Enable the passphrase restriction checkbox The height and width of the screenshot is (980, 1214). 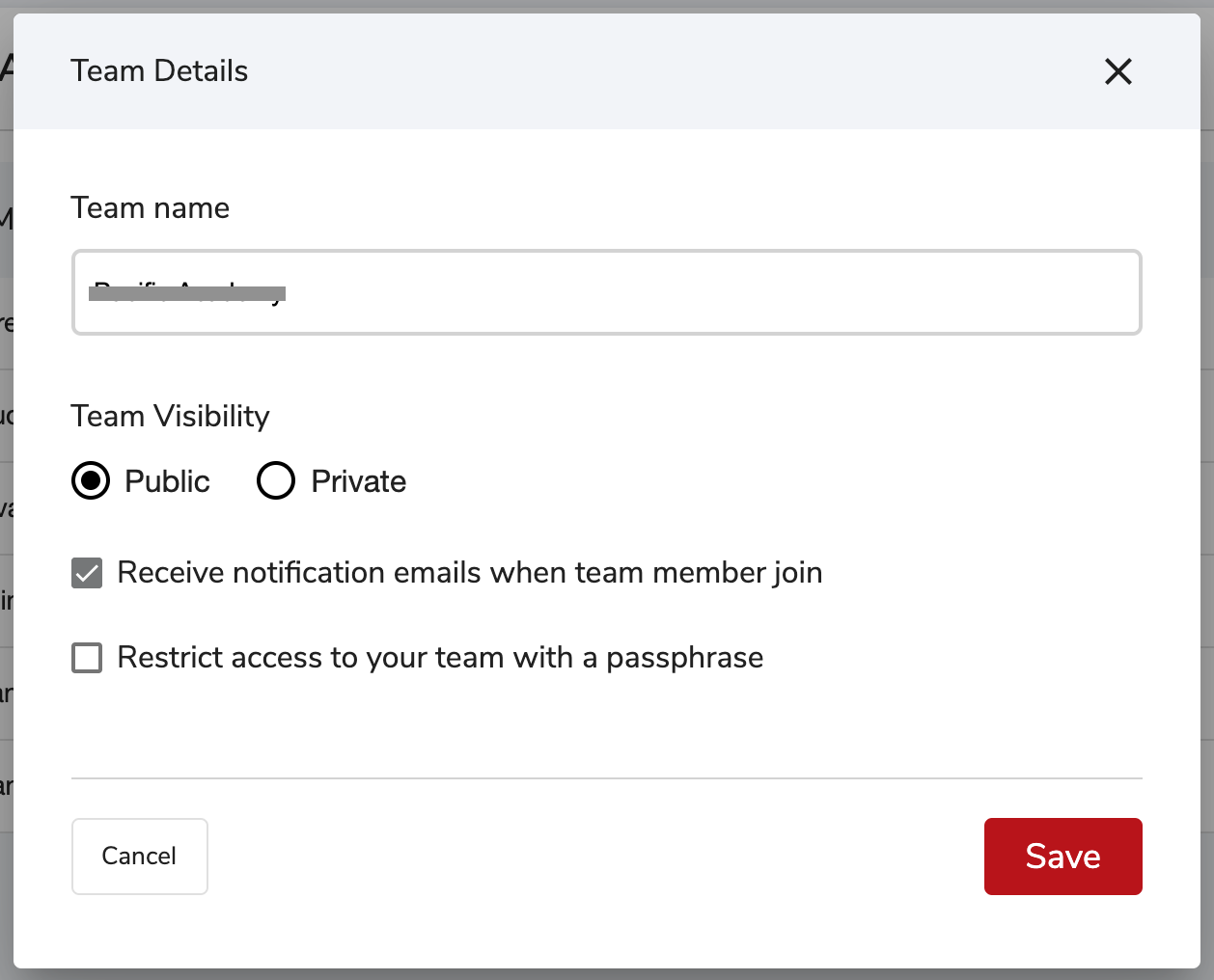pyautogui.click(x=87, y=658)
